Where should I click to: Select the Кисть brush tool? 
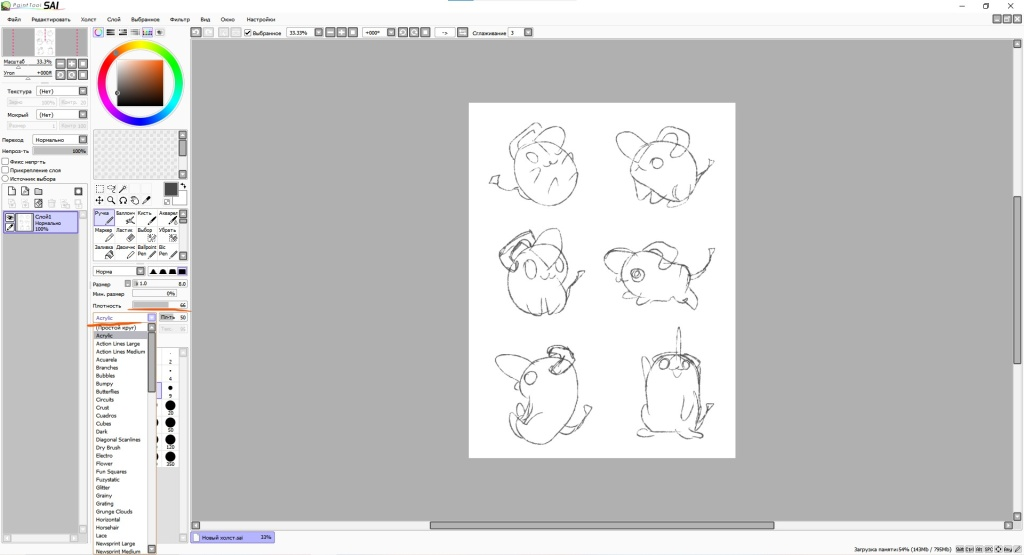point(146,217)
